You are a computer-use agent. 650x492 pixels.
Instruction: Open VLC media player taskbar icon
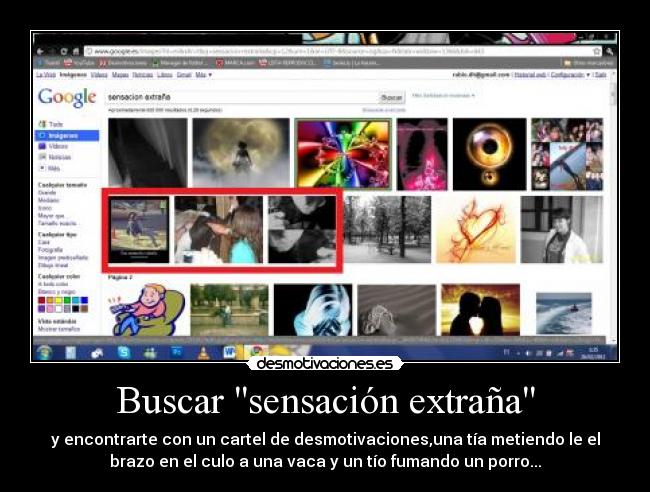click(203, 353)
